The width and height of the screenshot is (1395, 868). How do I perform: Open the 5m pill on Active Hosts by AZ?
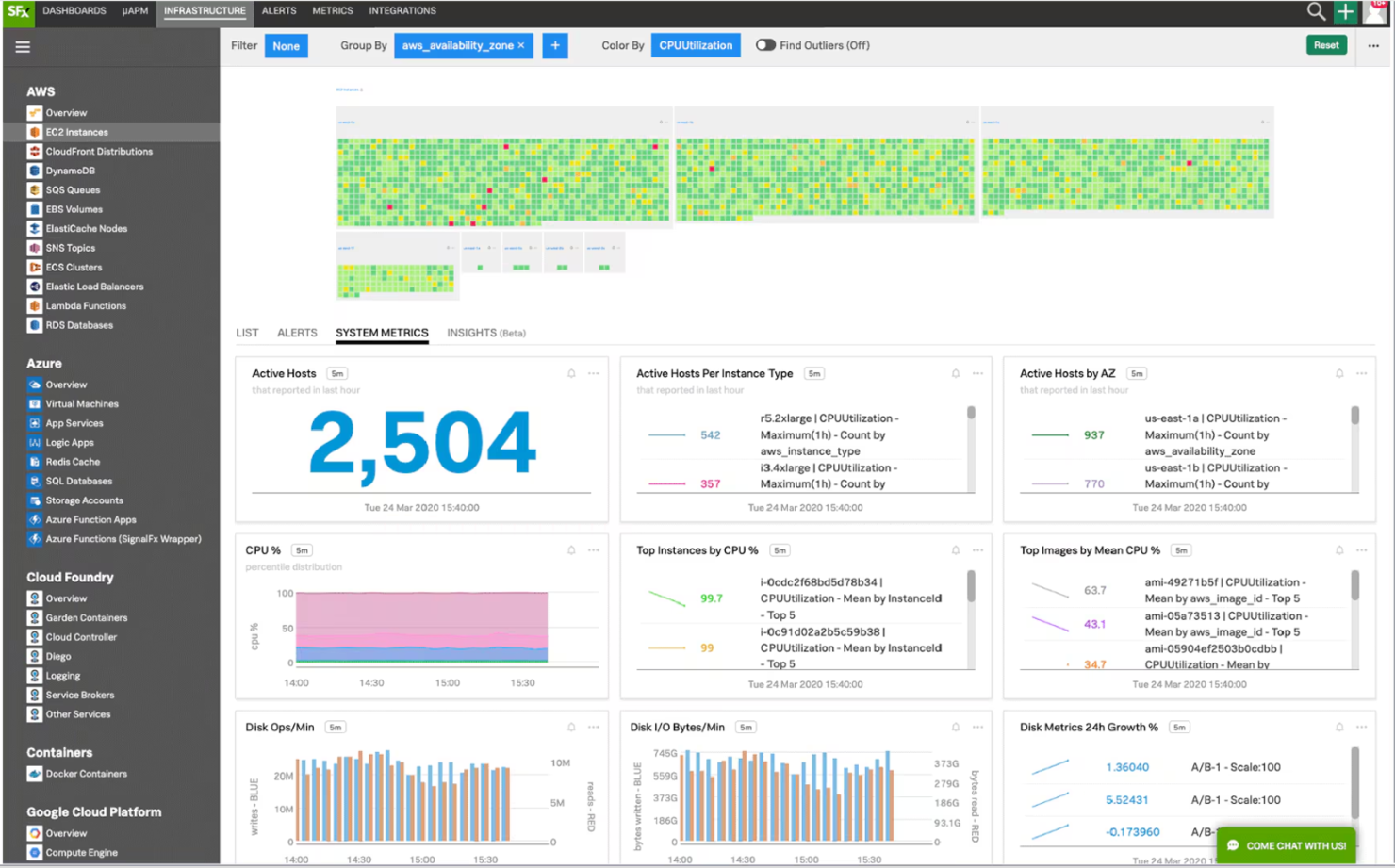click(x=1138, y=374)
